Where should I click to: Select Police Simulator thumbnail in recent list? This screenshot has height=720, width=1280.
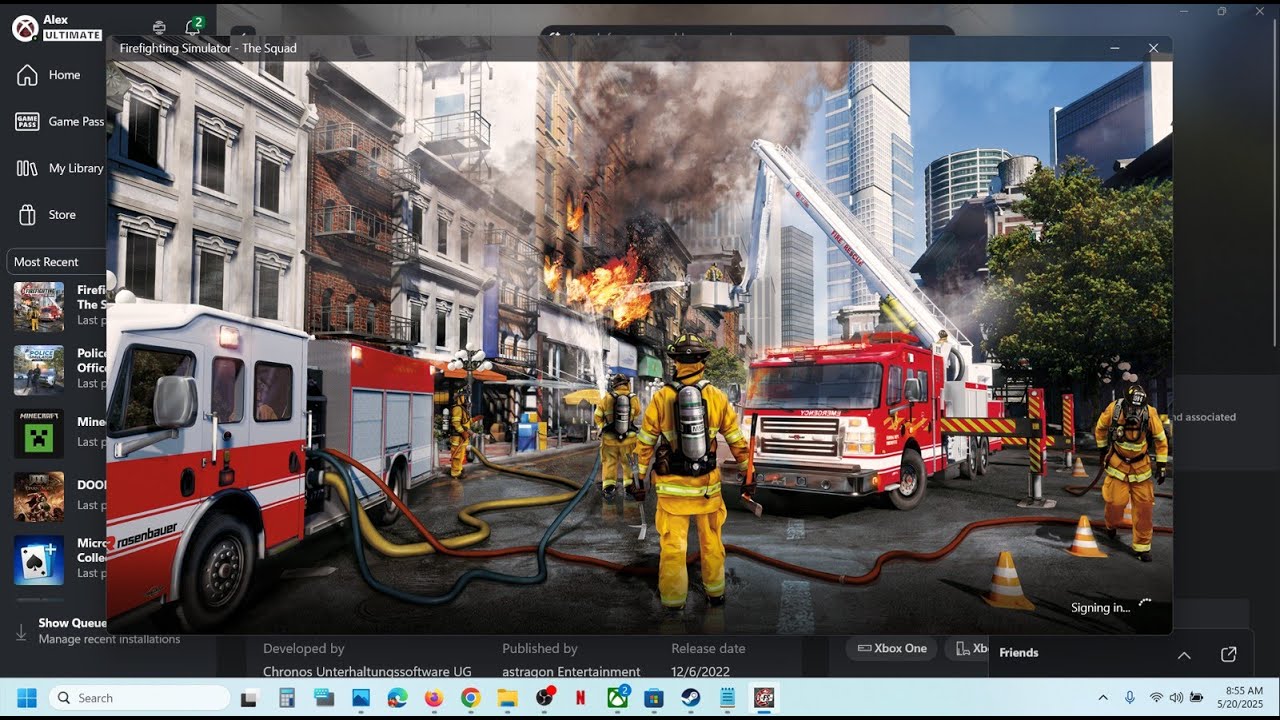click(39, 370)
